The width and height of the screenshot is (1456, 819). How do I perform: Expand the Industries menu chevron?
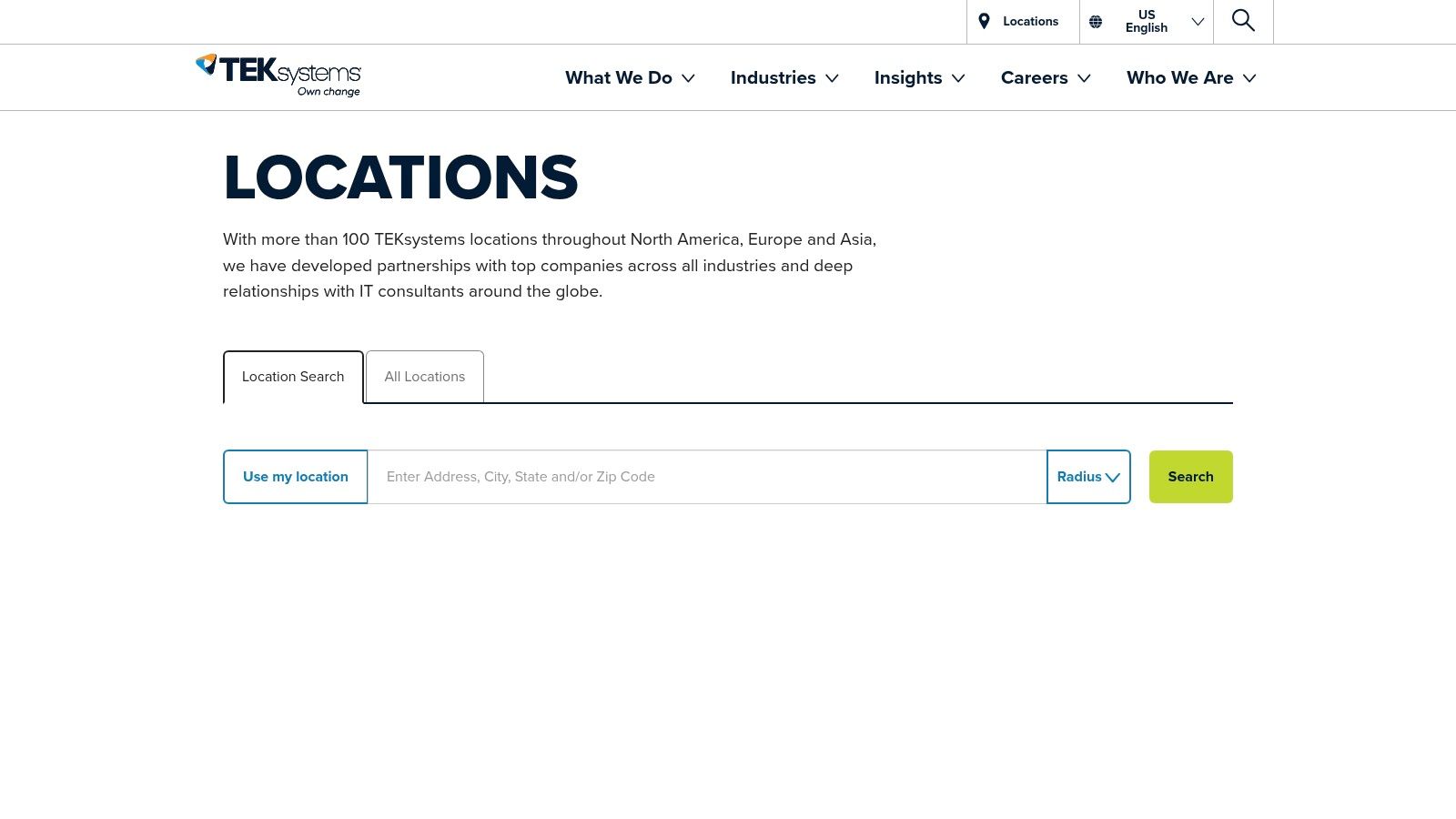click(832, 78)
